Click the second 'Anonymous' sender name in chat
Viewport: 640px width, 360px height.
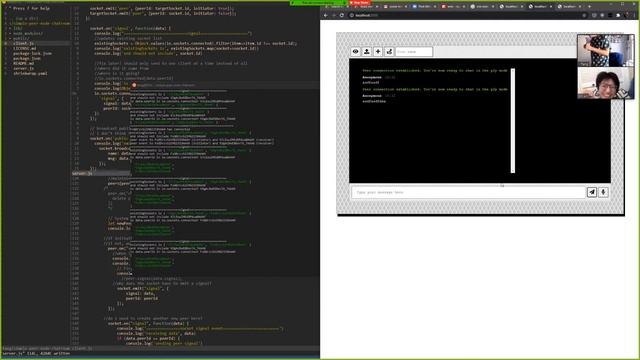coord(372,96)
